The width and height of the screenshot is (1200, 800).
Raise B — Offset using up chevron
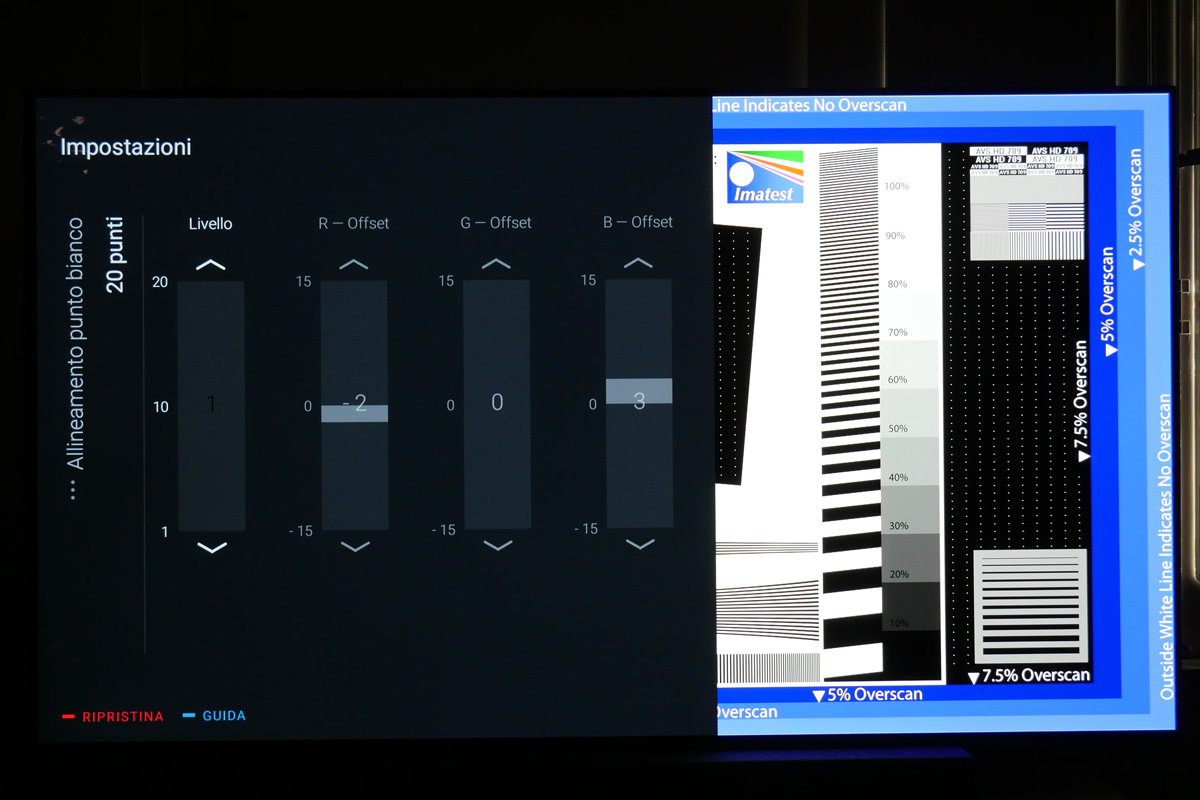(x=638, y=263)
